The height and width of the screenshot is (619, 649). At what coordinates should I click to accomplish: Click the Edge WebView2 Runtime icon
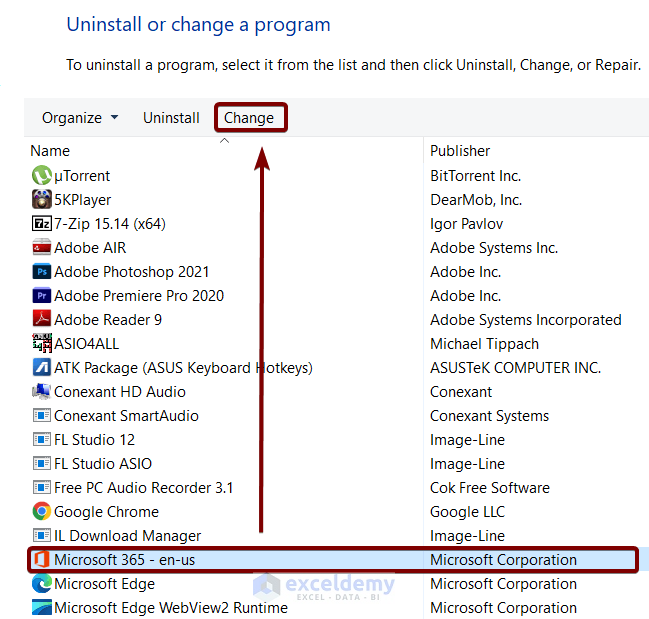pyautogui.click(x=42, y=607)
